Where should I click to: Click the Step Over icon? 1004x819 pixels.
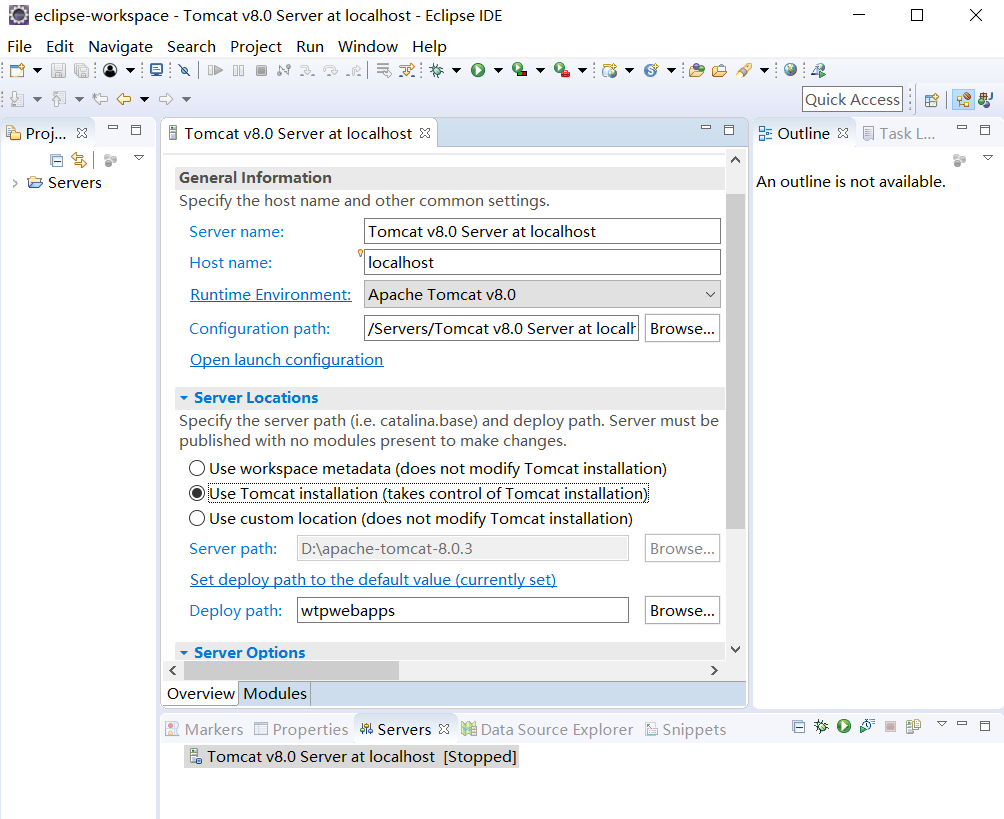[x=330, y=70]
